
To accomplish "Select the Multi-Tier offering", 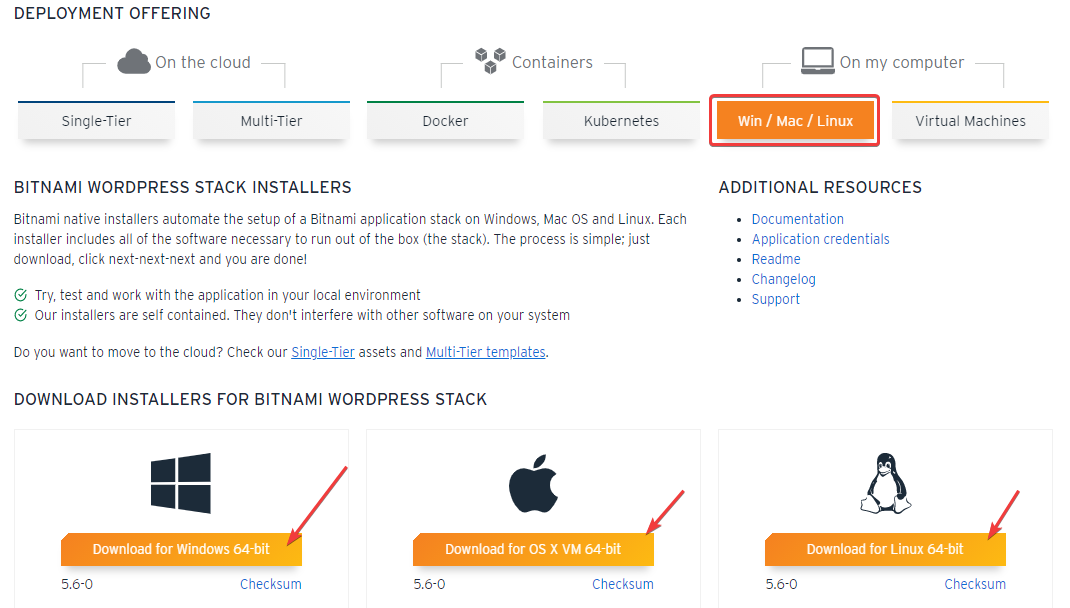I will [x=270, y=120].
